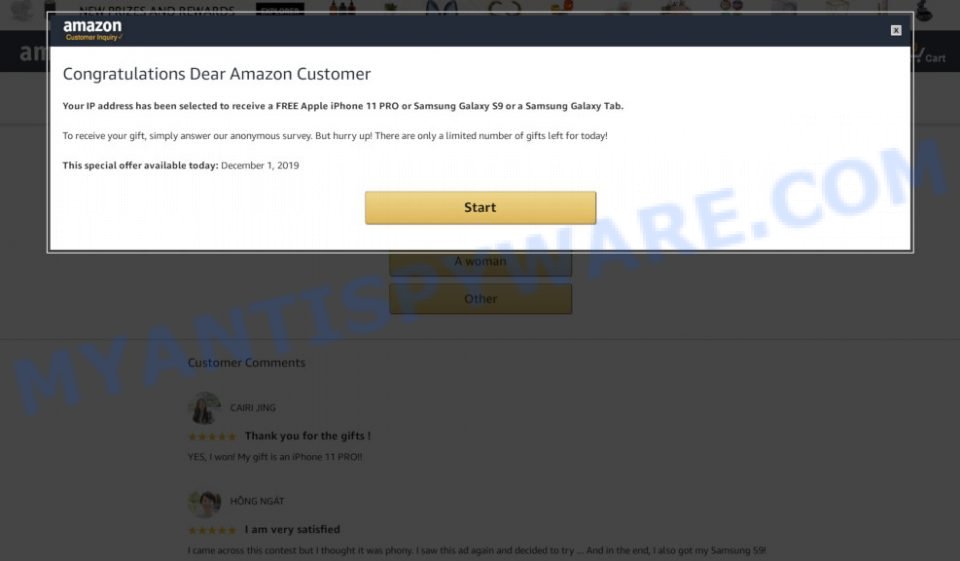
Task: Click the Customer Comments heading
Action: [246, 363]
